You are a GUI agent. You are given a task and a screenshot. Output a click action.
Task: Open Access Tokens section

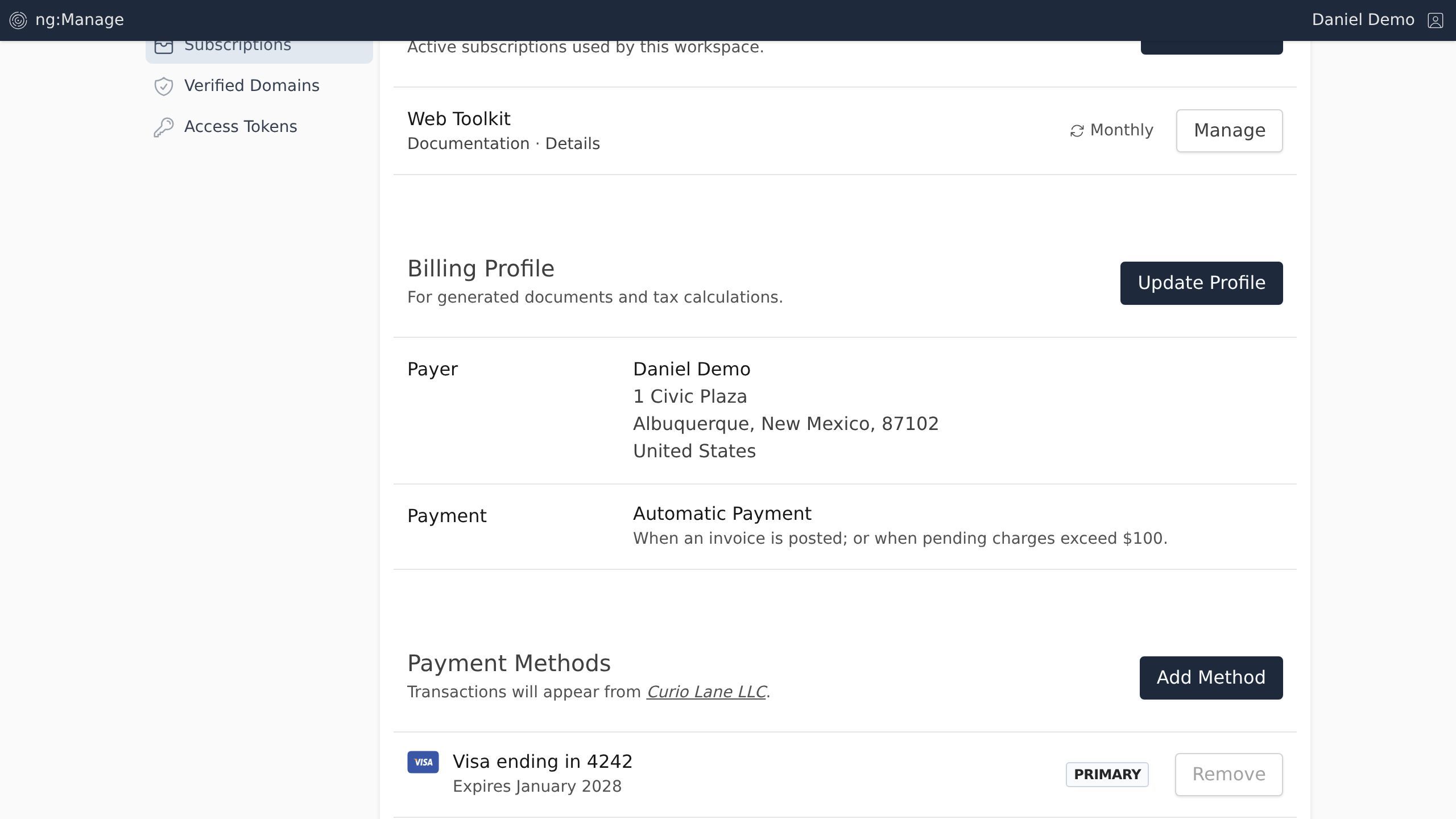[x=240, y=127]
